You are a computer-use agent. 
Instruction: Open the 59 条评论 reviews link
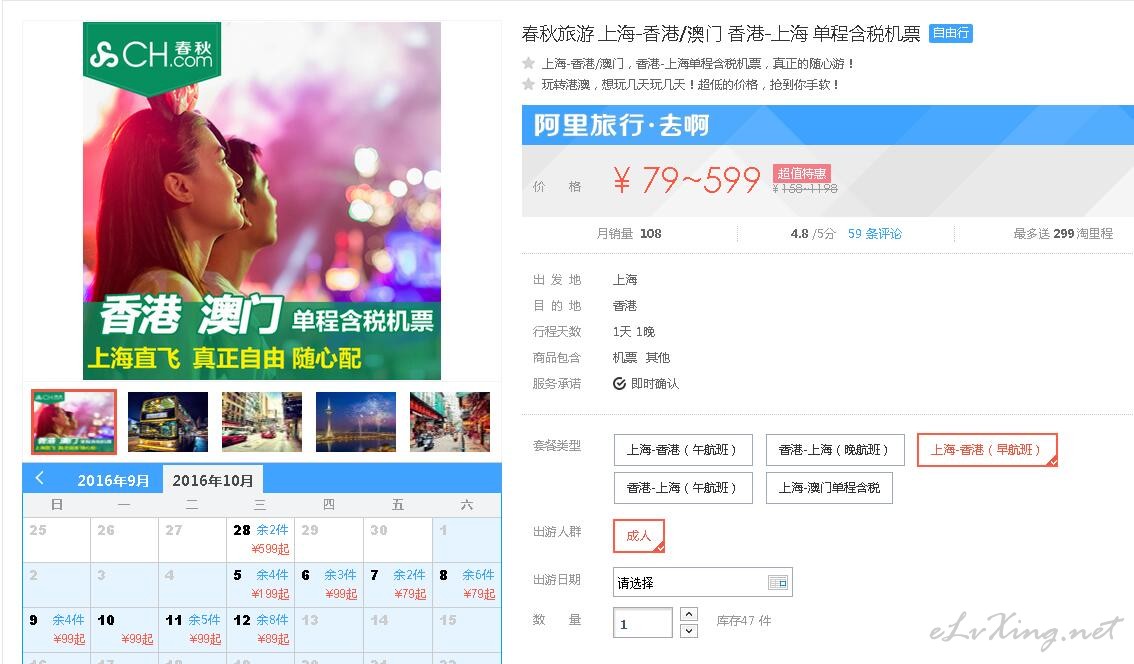click(x=874, y=234)
